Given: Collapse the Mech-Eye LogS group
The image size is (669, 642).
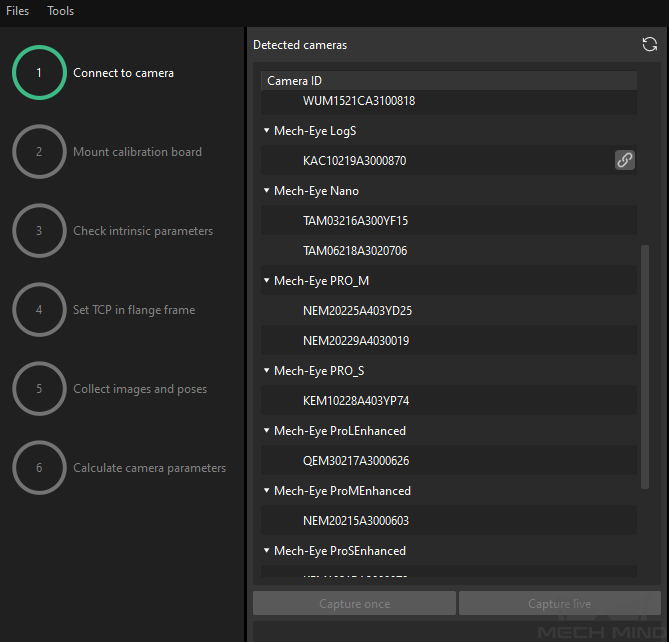Looking at the screenshot, I should coord(267,131).
